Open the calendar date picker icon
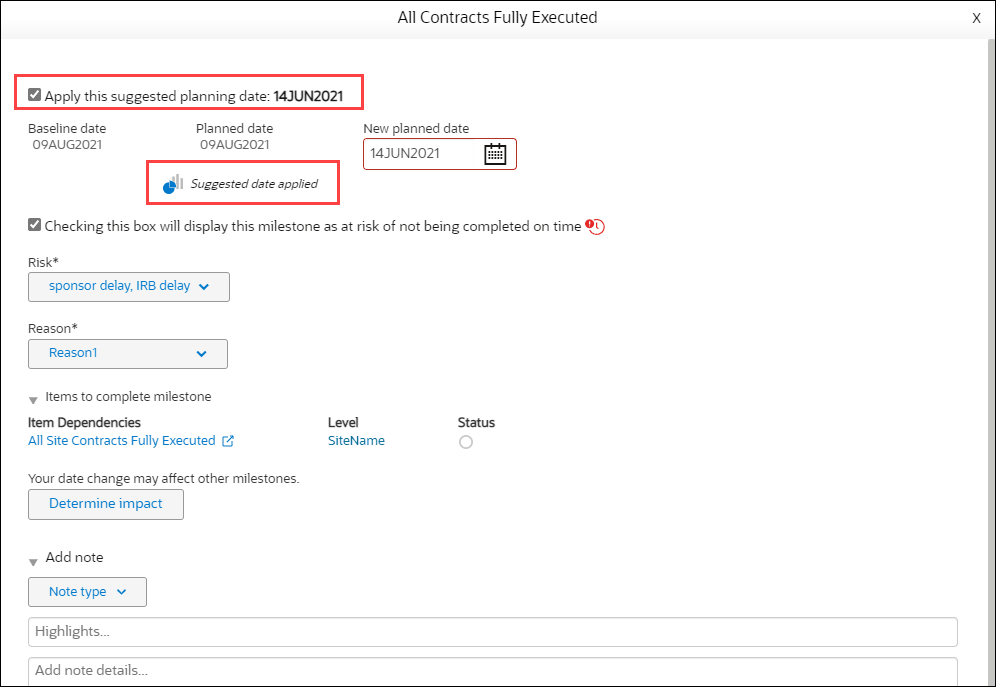The width and height of the screenshot is (996, 687). [495, 154]
